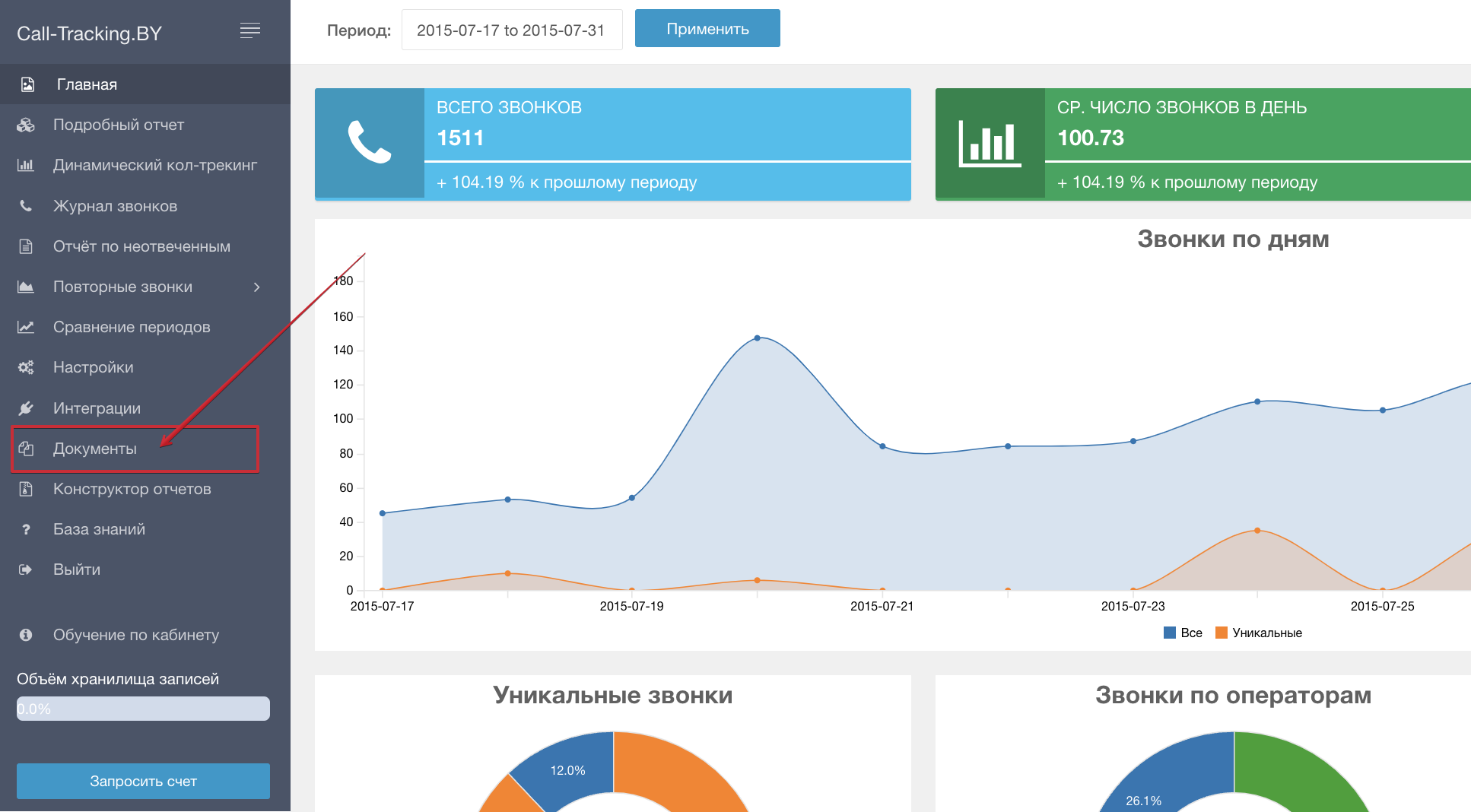
Task: Go to Динамический кол-трекинг
Action: [x=145, y=165]
